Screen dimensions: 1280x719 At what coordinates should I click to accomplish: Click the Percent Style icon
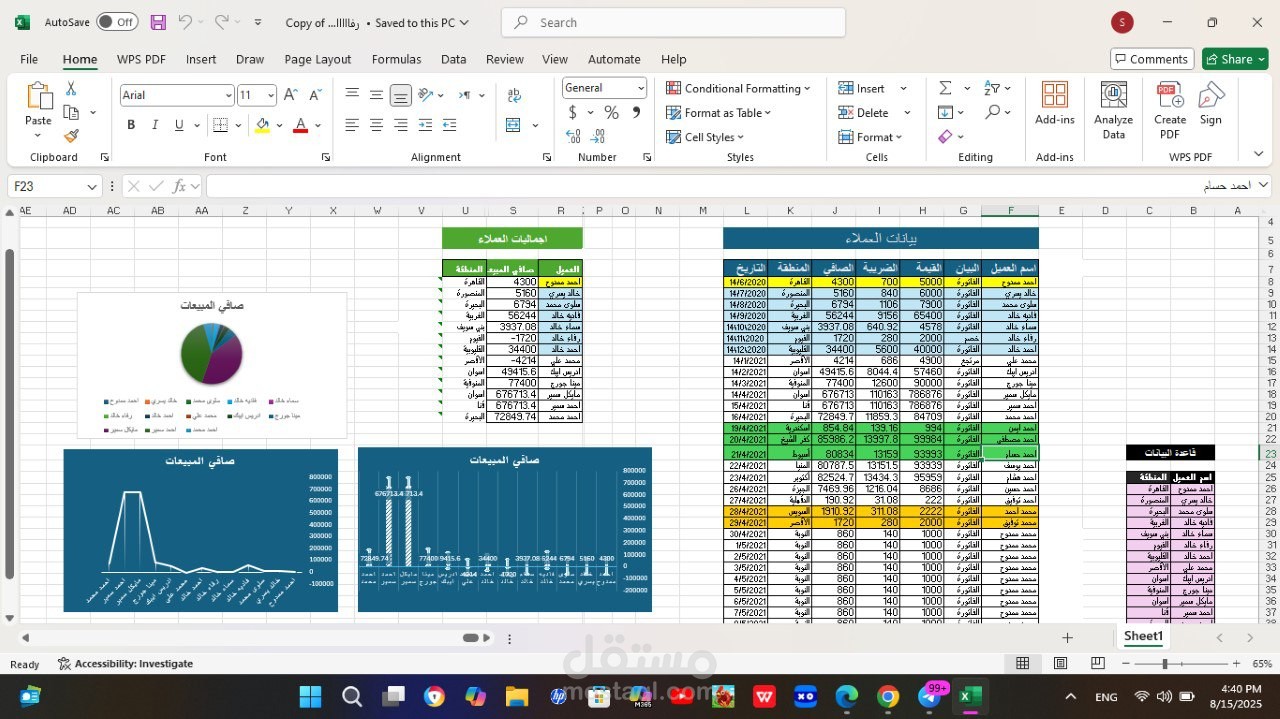pos(611,112)
